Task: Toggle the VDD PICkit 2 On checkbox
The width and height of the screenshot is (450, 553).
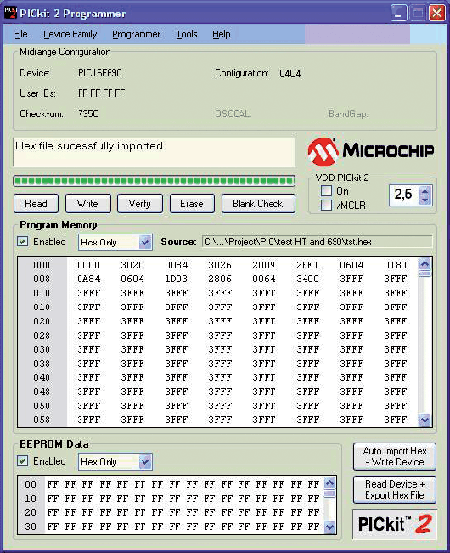Action: tap(327, 191)
